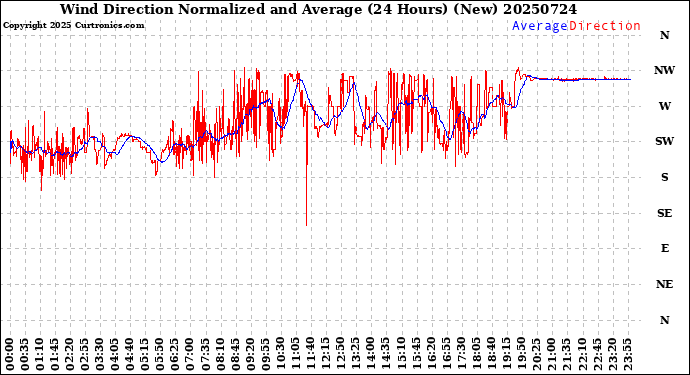
Task: Click the 12:50 time axis label
Action: [x=341, y=354]
